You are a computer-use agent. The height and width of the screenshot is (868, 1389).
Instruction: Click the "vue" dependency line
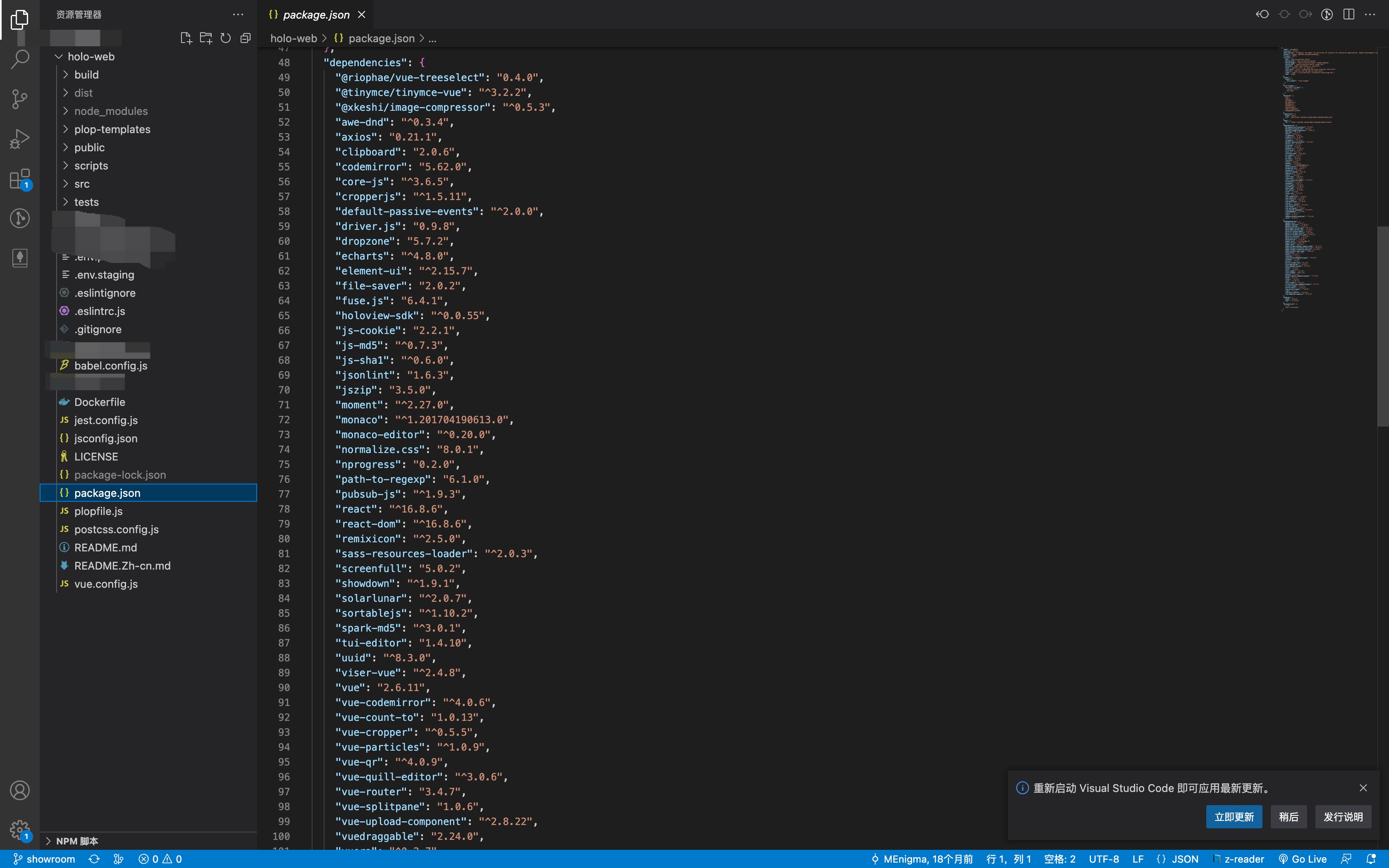382,687
